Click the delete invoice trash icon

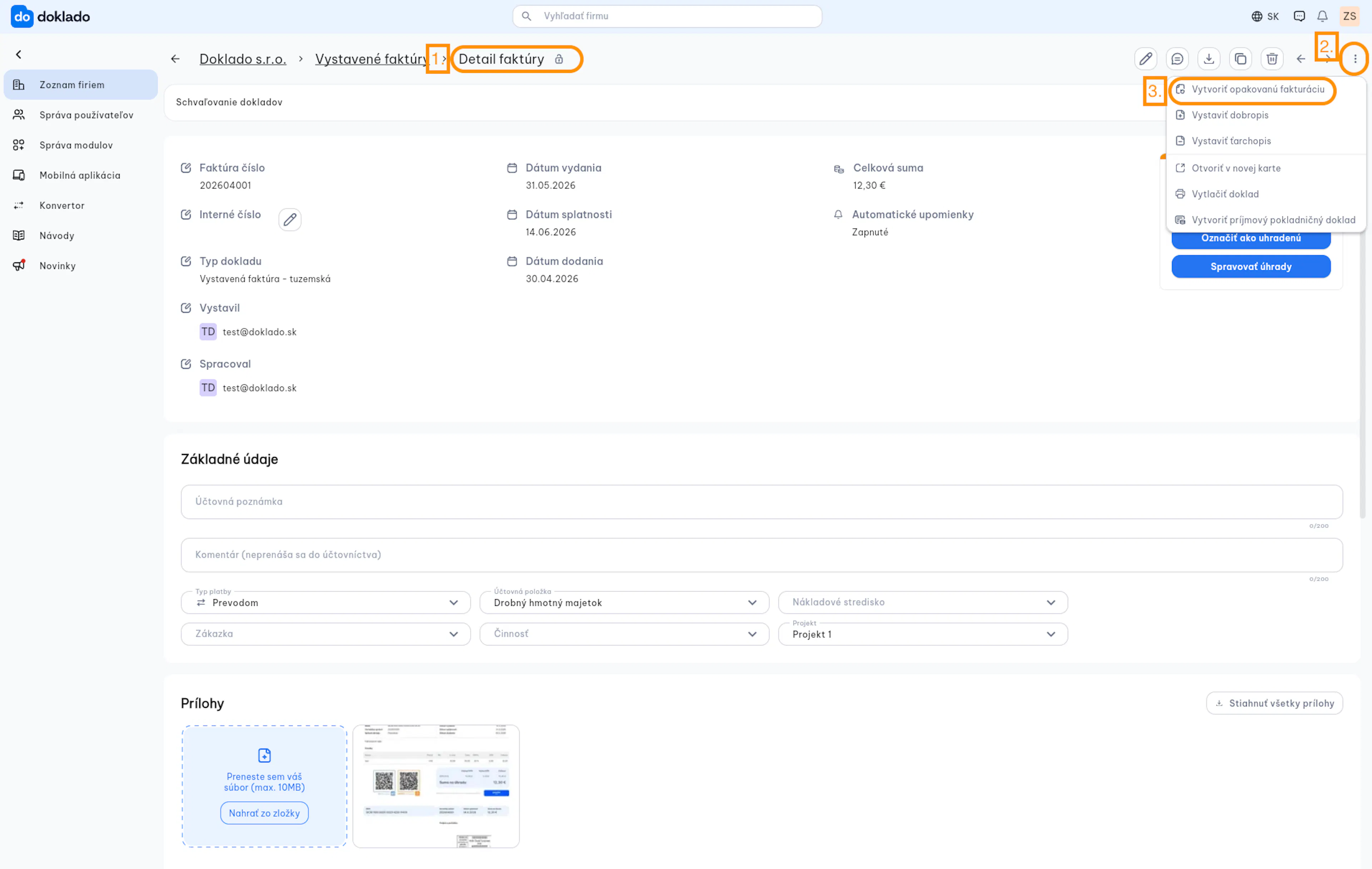[x=1272, y=59]
